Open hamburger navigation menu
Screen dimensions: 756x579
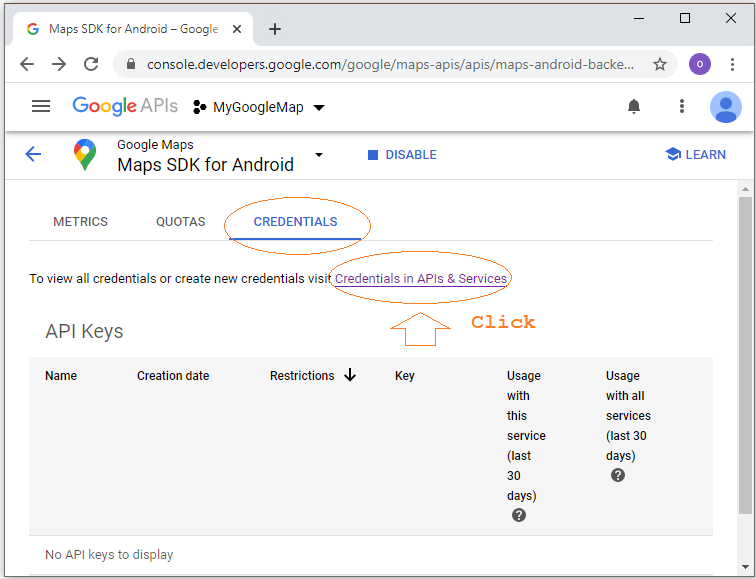tap(41, 106)
